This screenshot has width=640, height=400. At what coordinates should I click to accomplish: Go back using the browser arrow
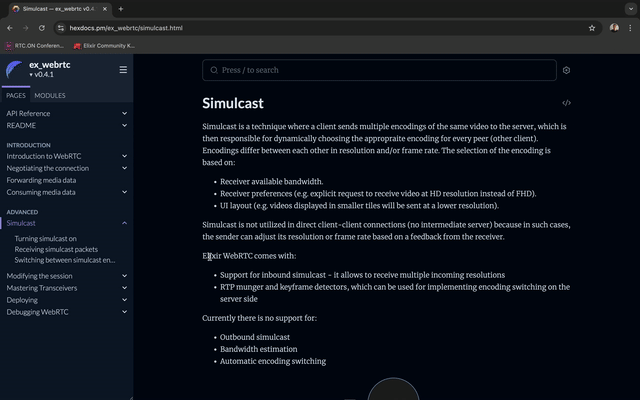10,28
